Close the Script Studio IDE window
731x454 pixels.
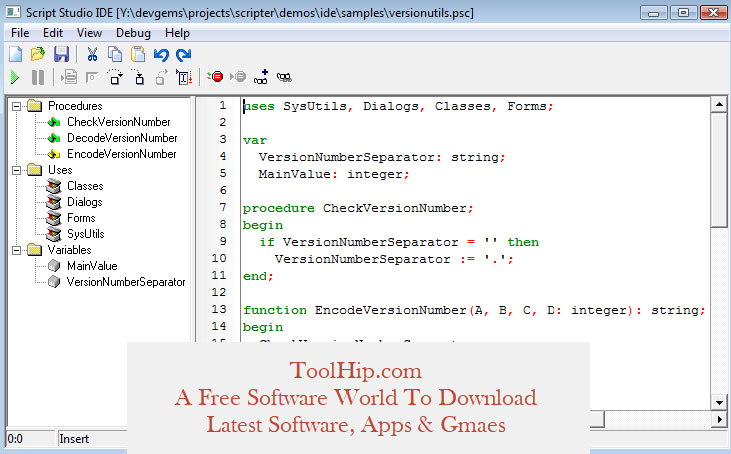tap(713, 13)
